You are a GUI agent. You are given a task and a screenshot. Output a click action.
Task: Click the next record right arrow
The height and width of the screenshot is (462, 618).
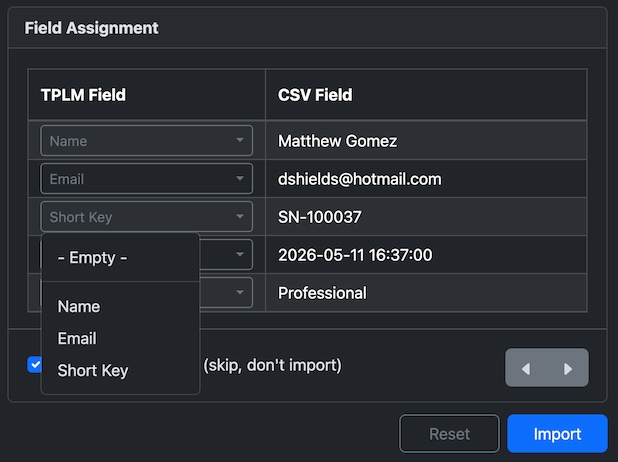pyautogui.click(x=568, y=368)
